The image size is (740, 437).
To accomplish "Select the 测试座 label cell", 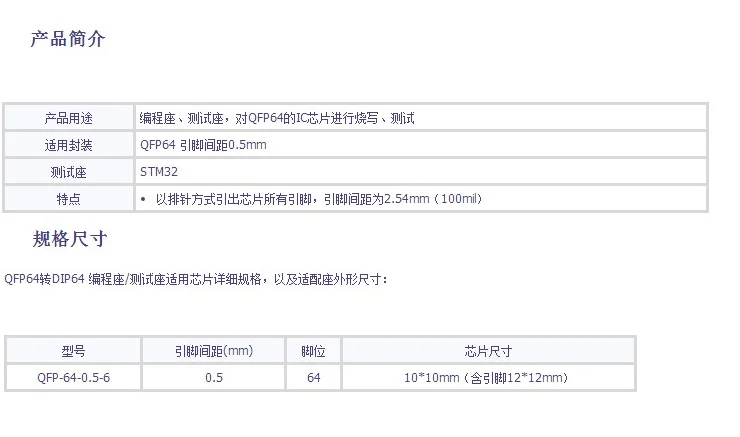I will tap(69, 172).
